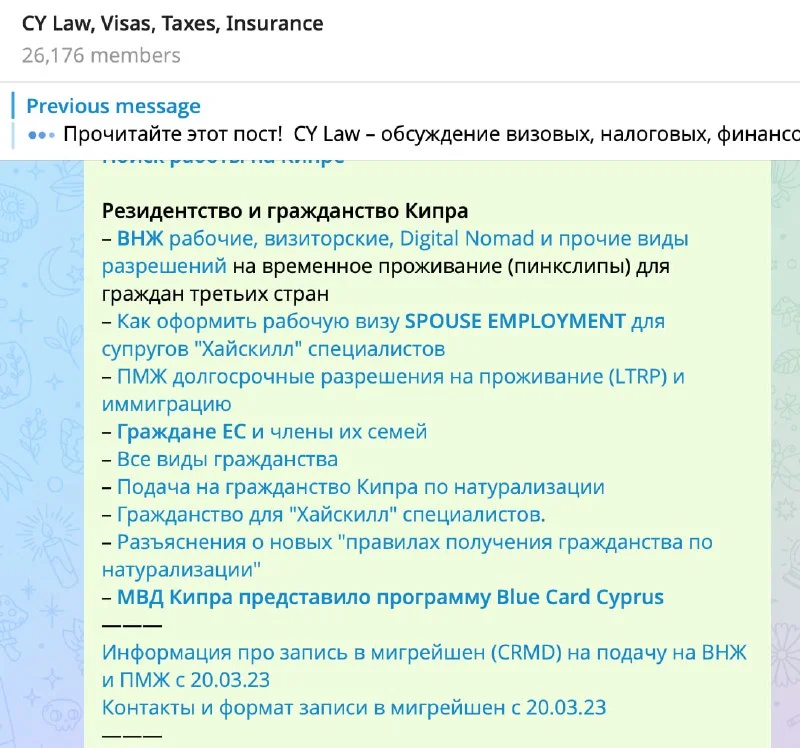Open the "Все виды гражданства" link
The height and width of the screenshot is (748, 800).
[x=227, y=459]
